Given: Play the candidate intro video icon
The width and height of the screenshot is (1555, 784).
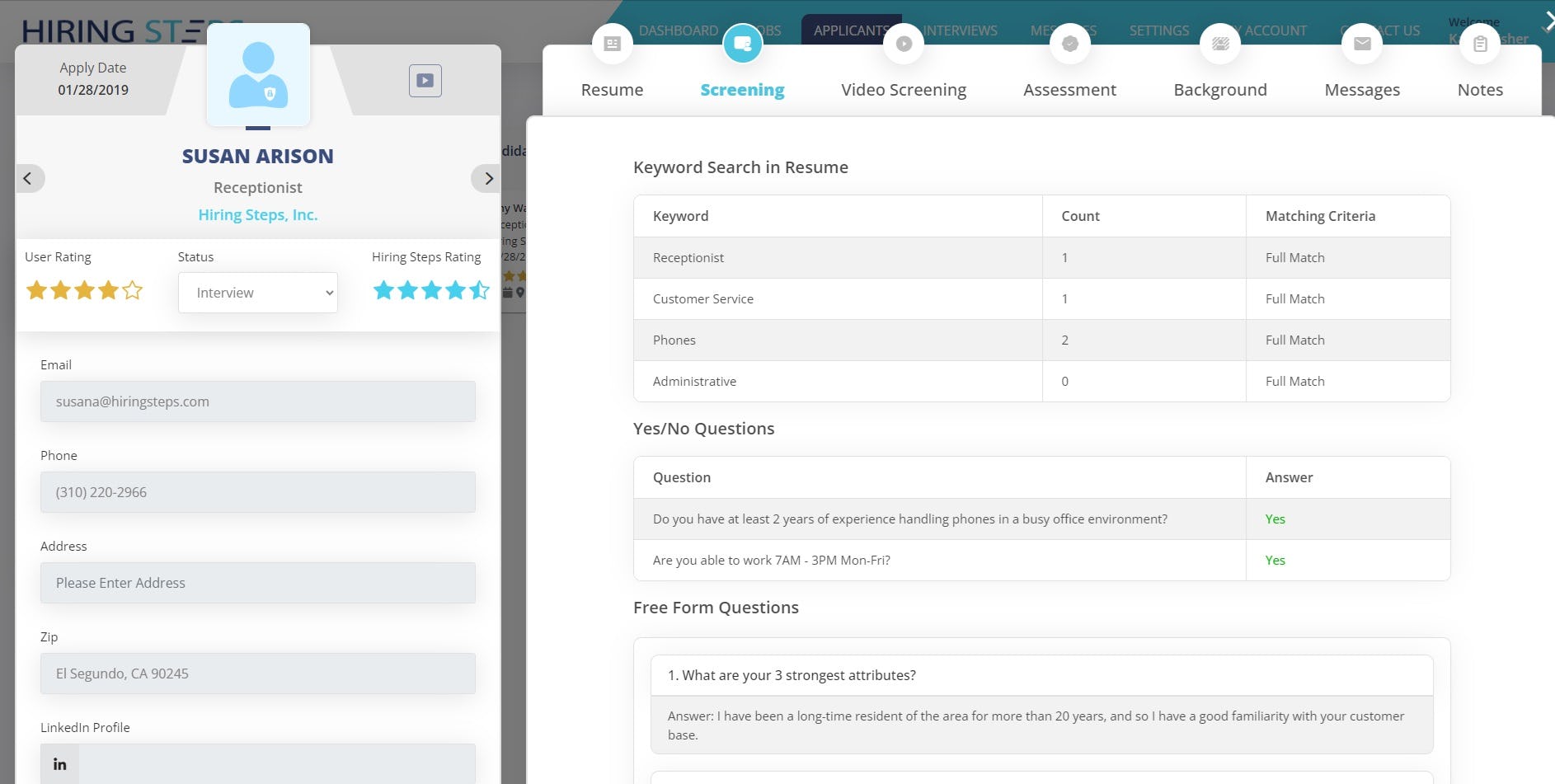Looking at the screenshot, I should point(425,80).
